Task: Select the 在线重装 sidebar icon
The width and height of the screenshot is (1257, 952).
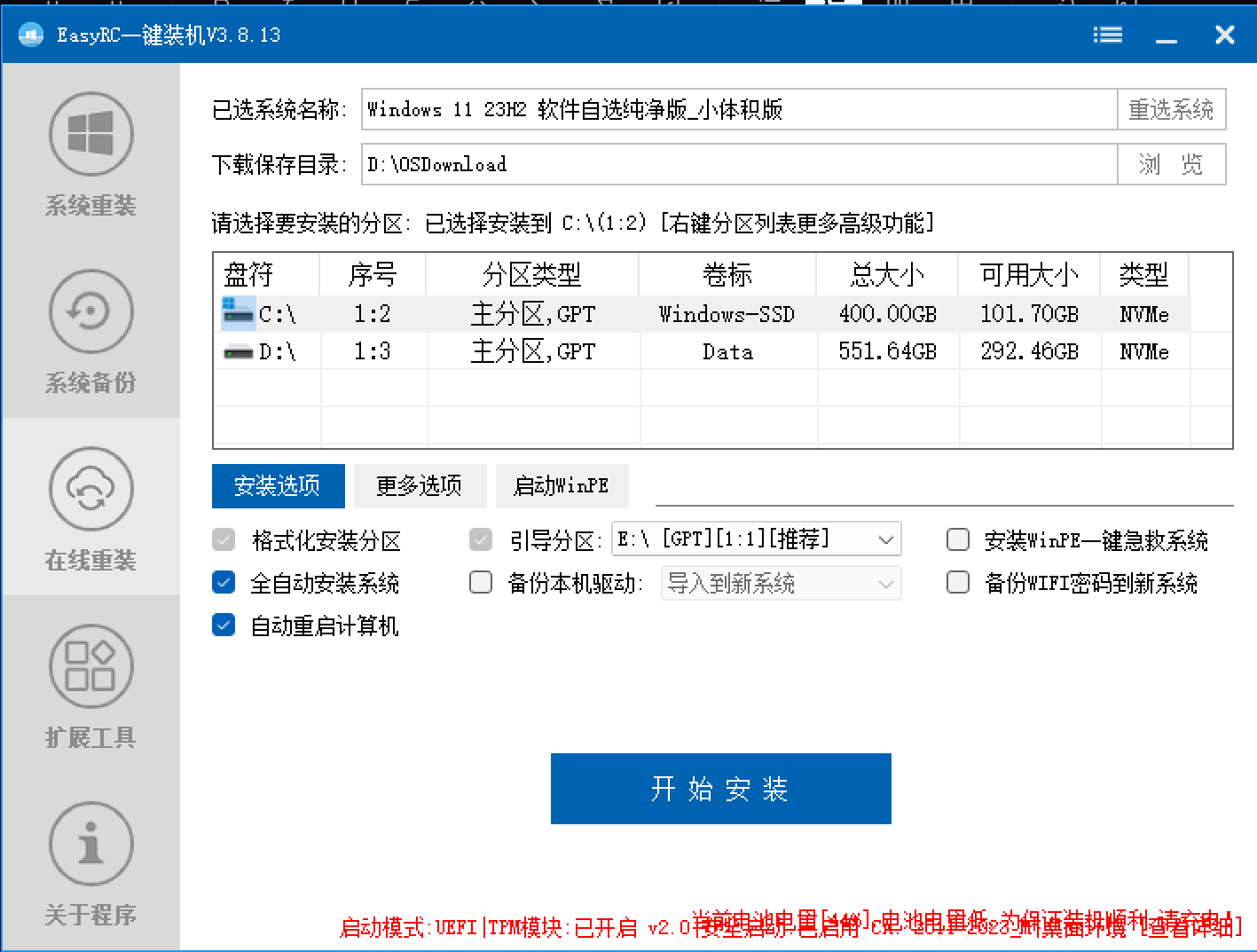Action: [90, 489]
